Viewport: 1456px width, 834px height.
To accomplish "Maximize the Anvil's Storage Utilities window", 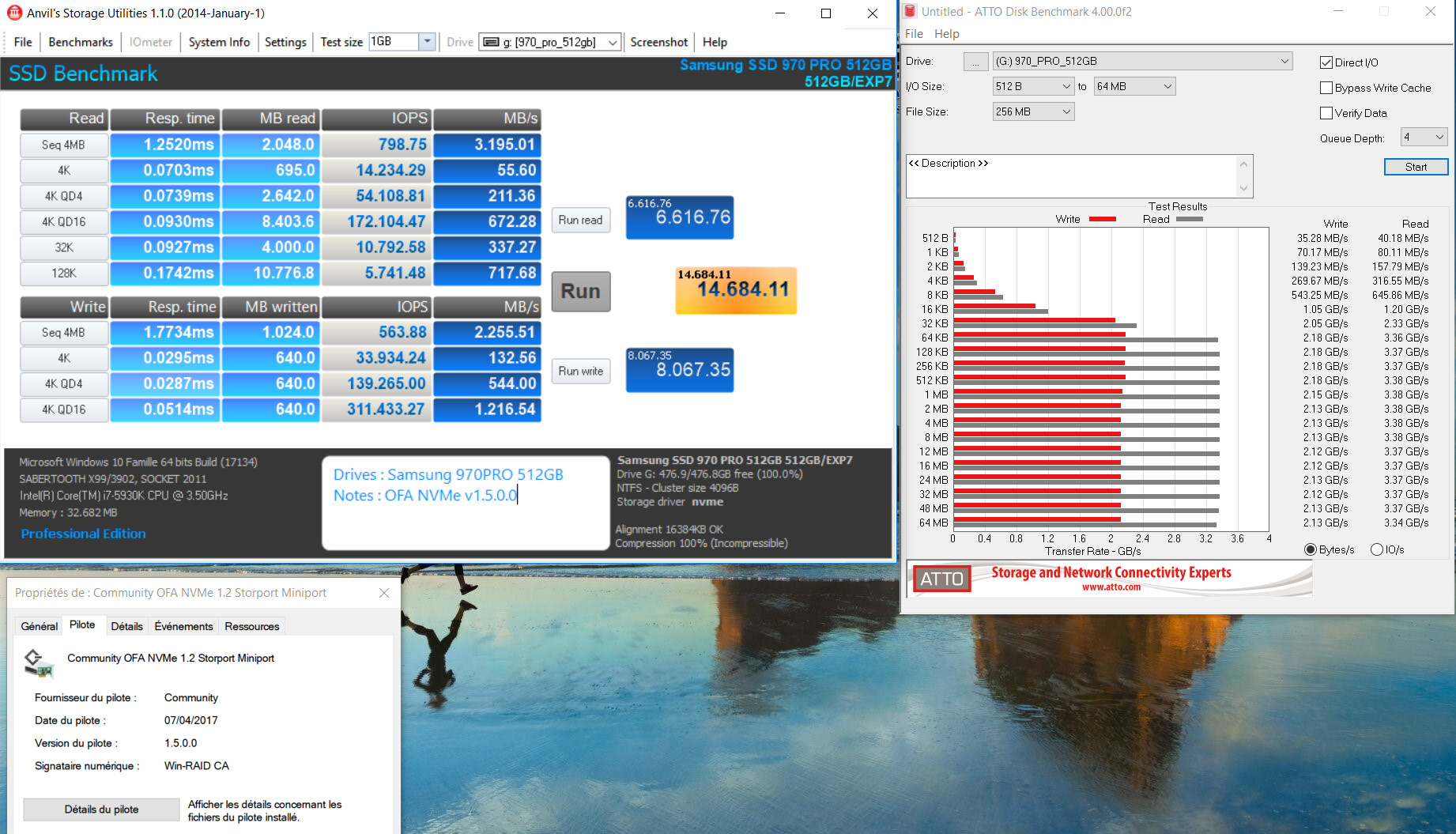I will pyautogui.click(x=826, y=13).
